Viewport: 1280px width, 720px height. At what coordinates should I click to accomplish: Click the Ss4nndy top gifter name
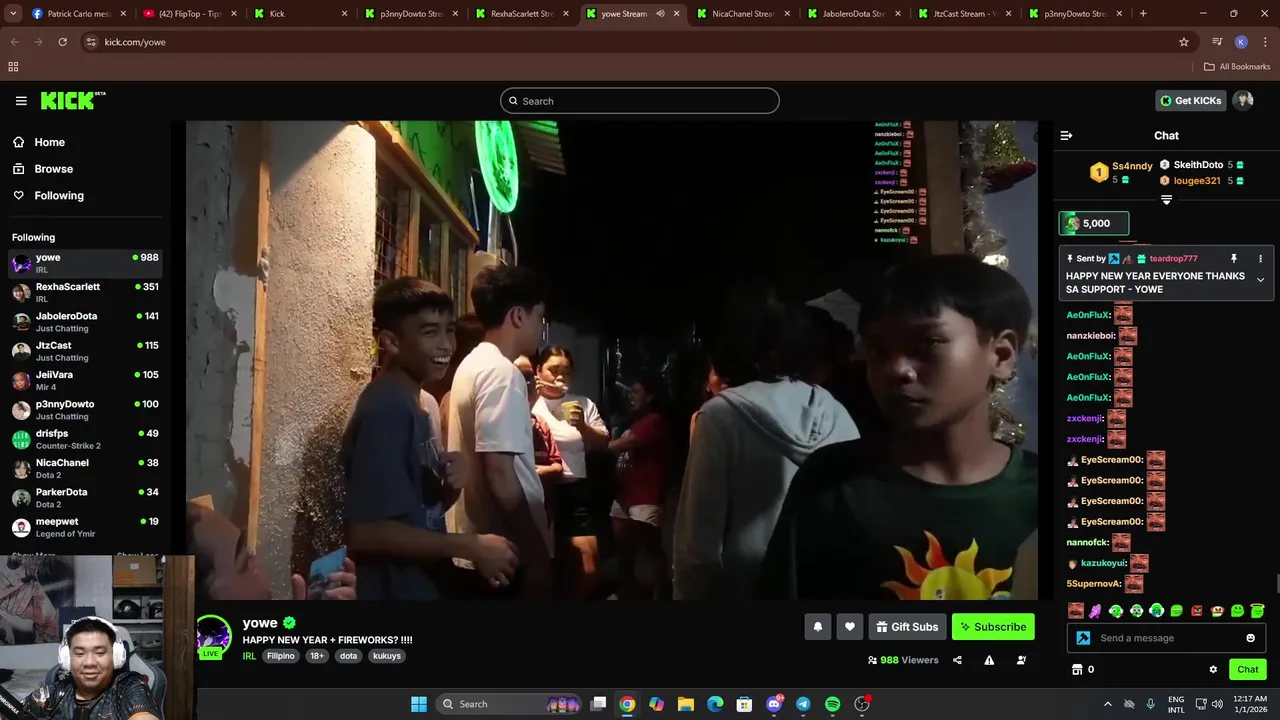point(1132,166)
